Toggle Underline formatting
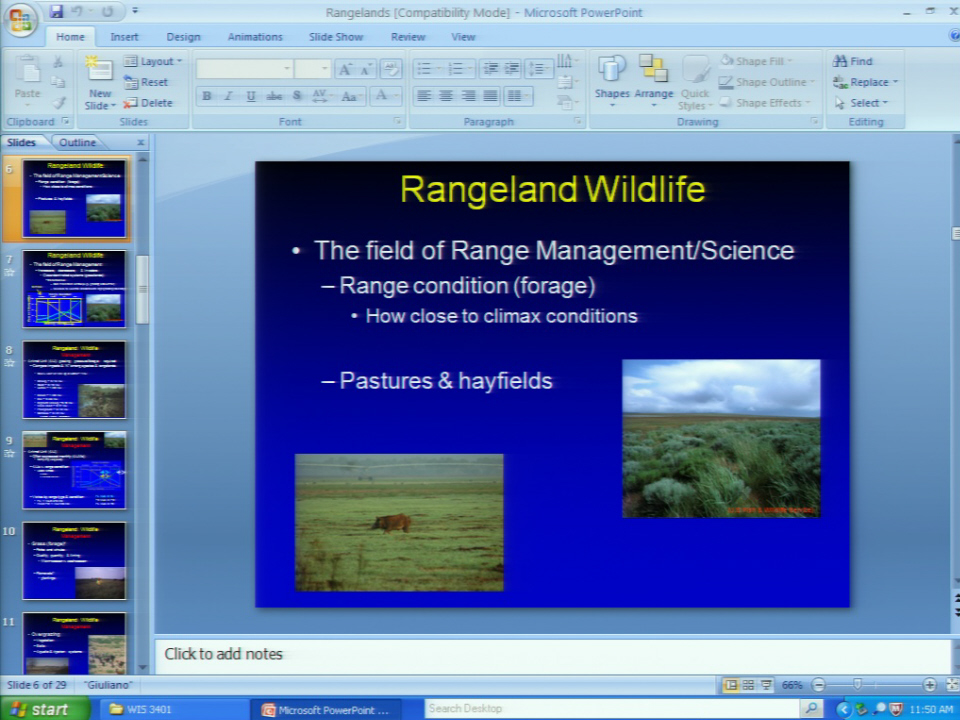The height and width of the screenshot is (720, 960). point(250,96)
